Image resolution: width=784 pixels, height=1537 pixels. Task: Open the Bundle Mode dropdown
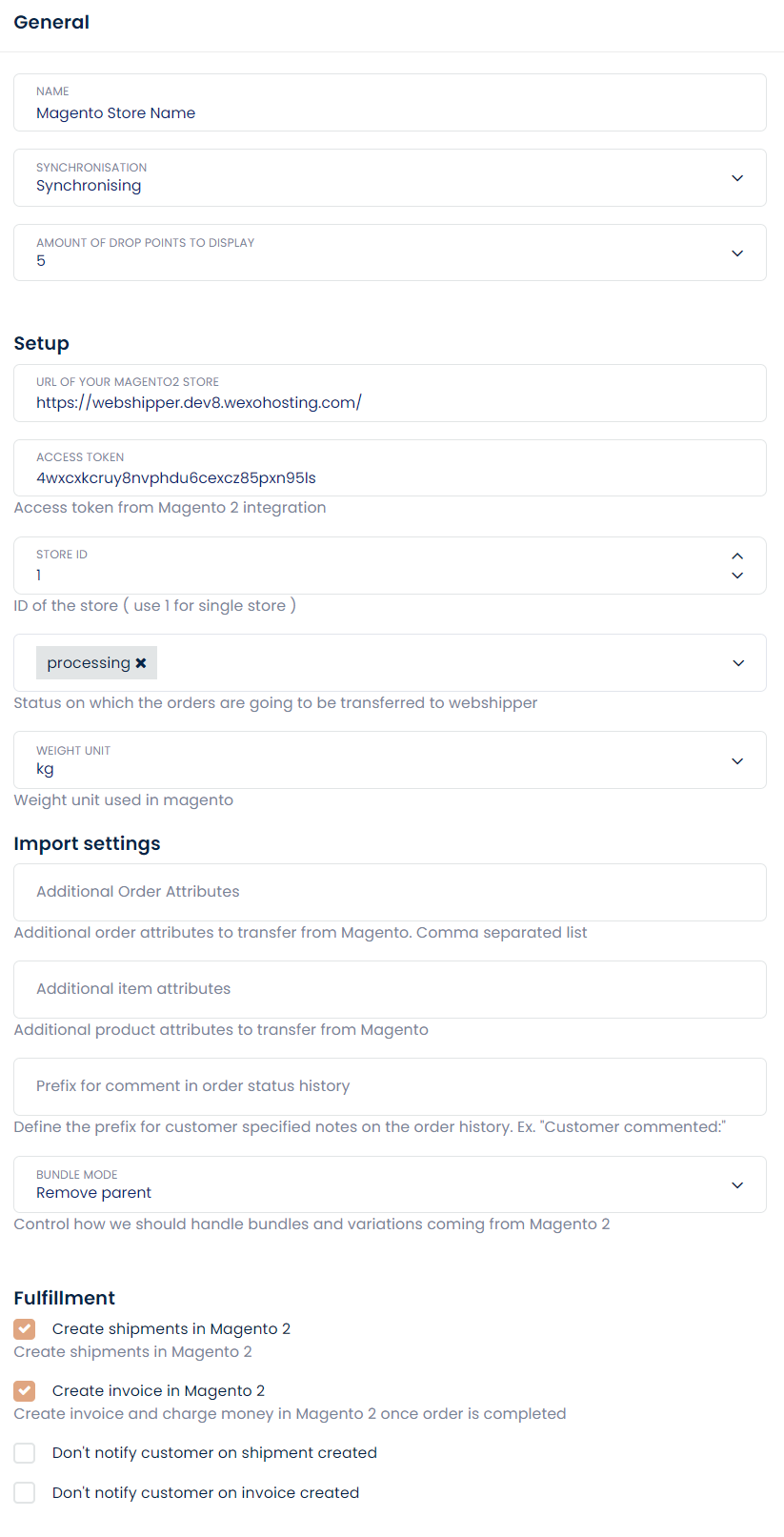pos(737,1185)
